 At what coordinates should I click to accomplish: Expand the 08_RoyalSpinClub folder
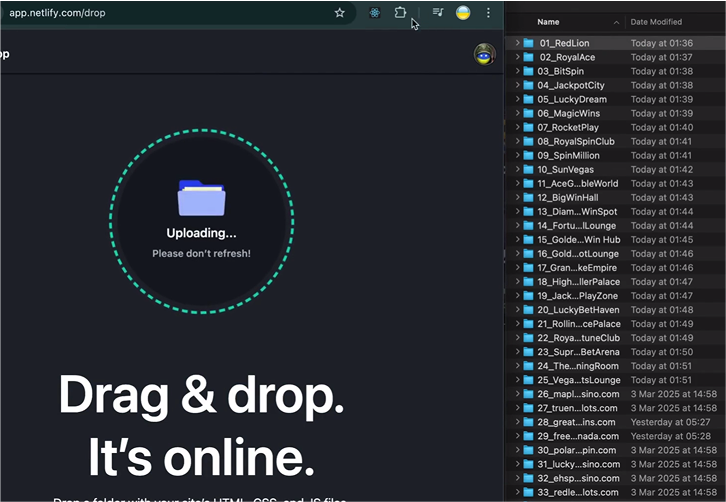tap(517, 141)
